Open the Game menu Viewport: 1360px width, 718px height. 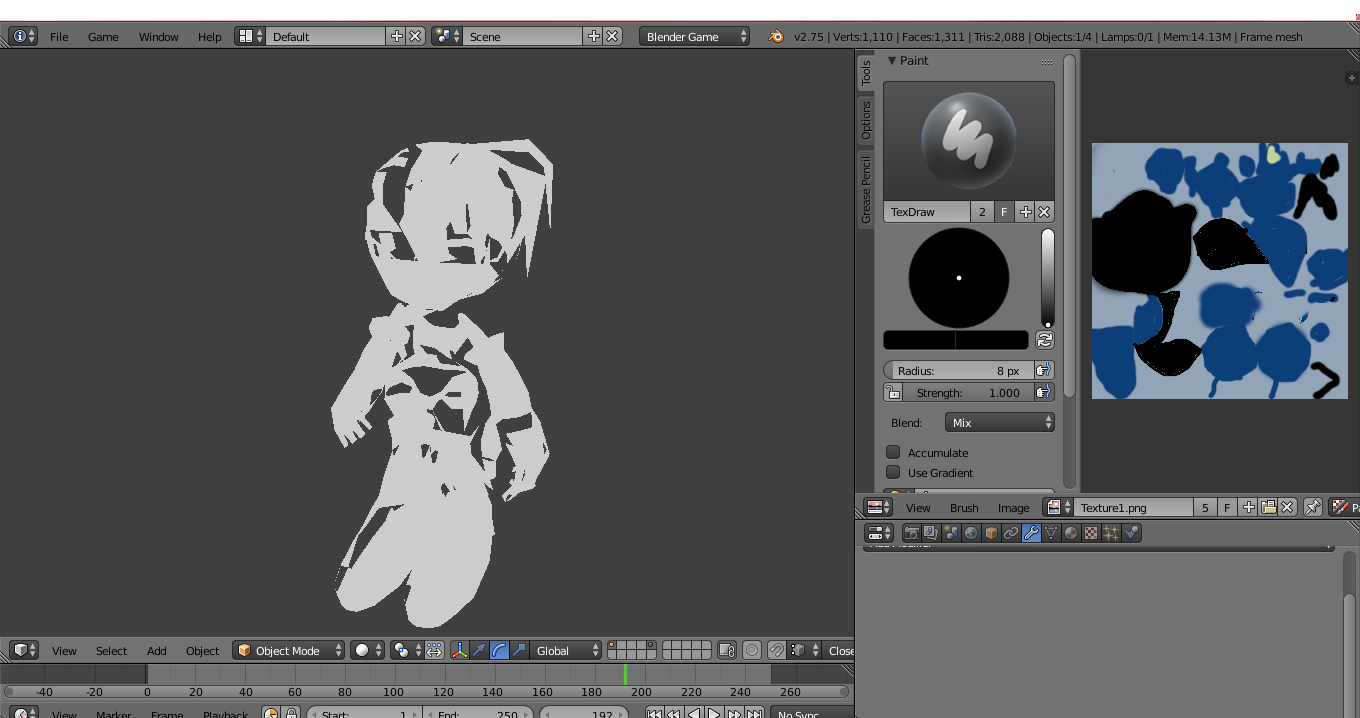pyautogui.click(x=103, y=36)
